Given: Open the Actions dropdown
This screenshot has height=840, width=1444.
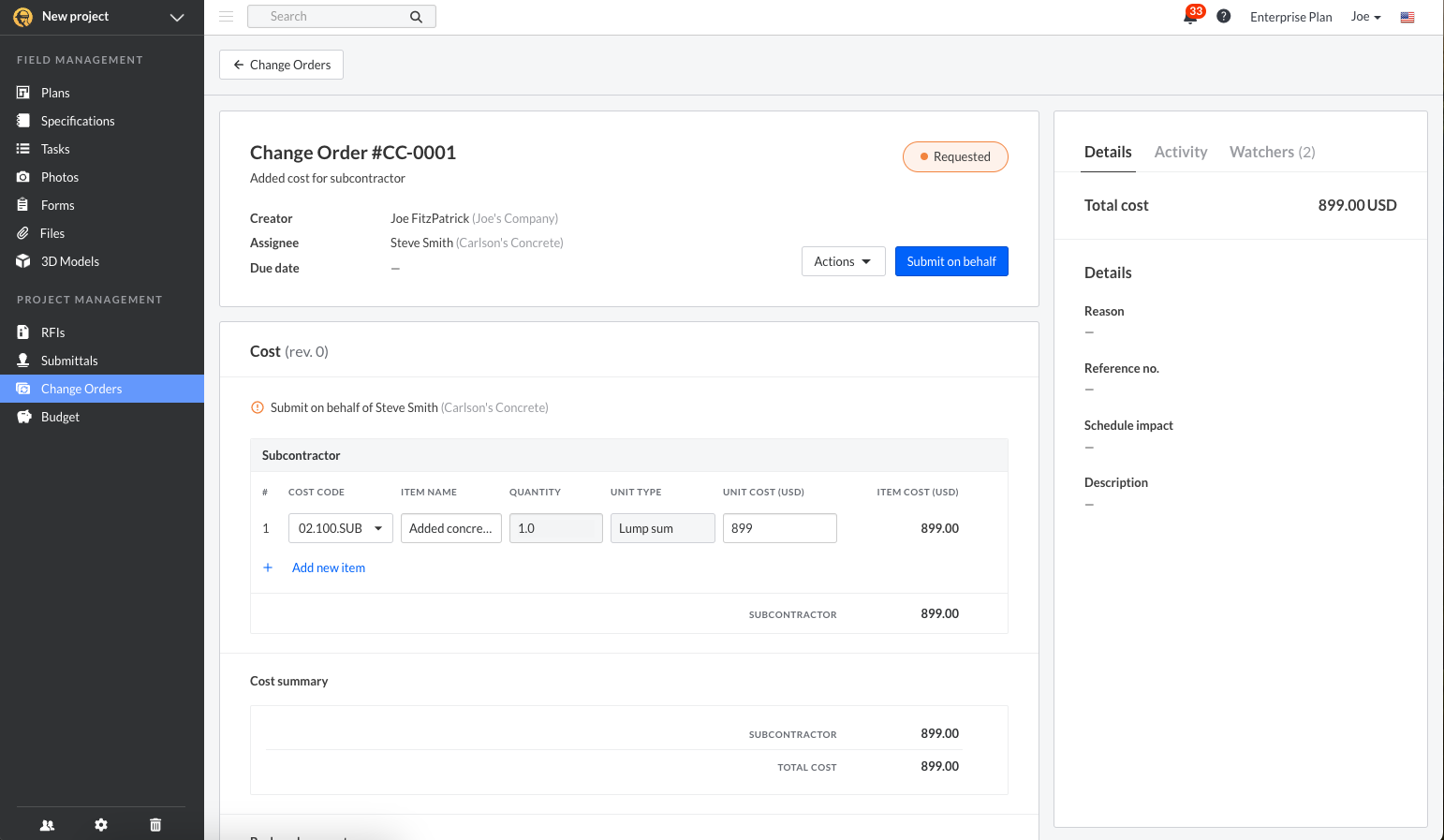Looking at the screenshot, I should coord(843,261).
